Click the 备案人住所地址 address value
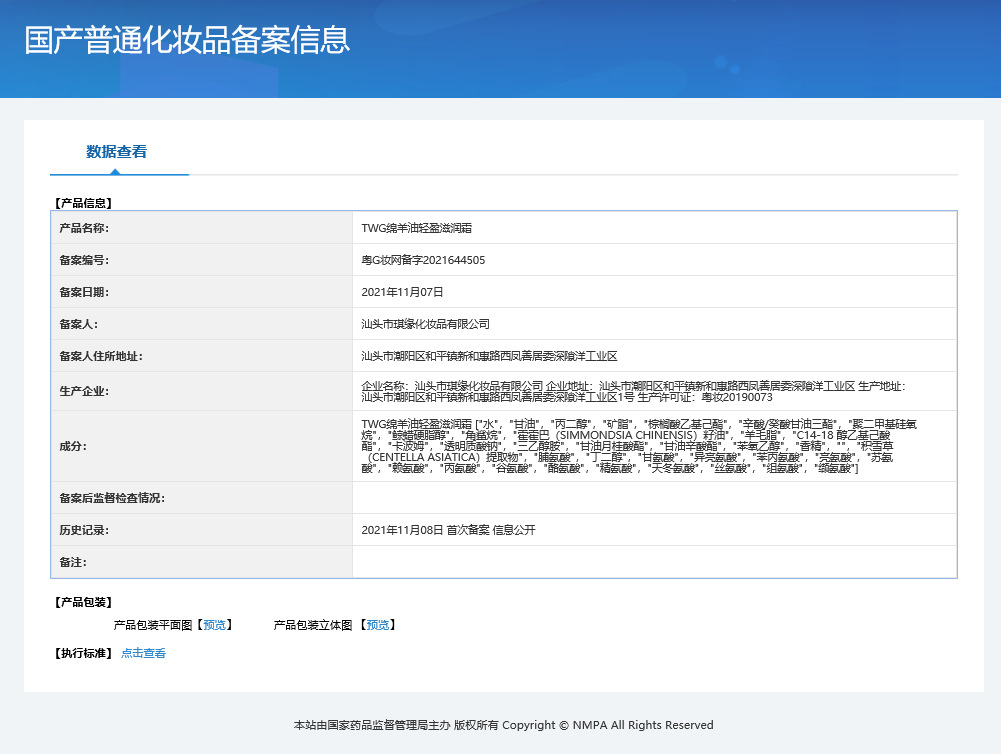 click(489, 356)
